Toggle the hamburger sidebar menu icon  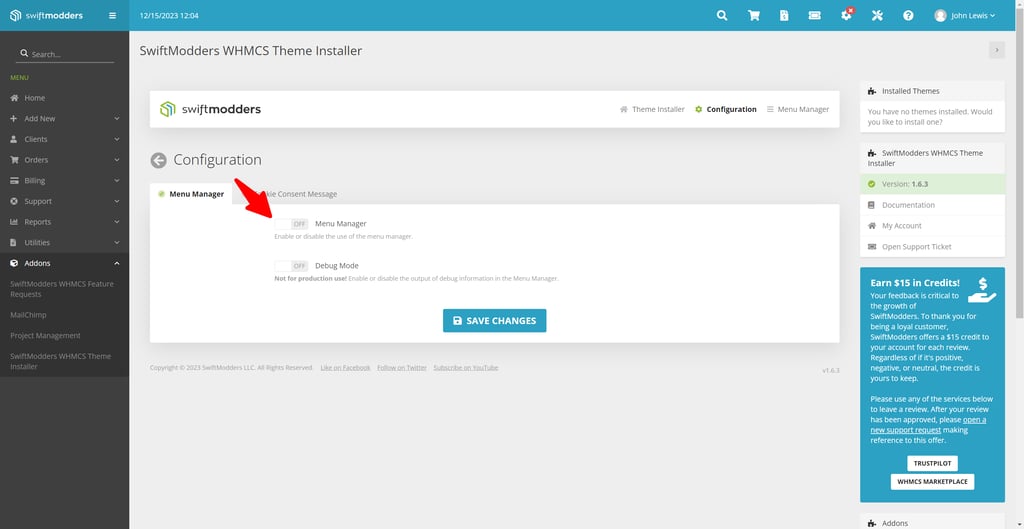click(x=112, y=16)
